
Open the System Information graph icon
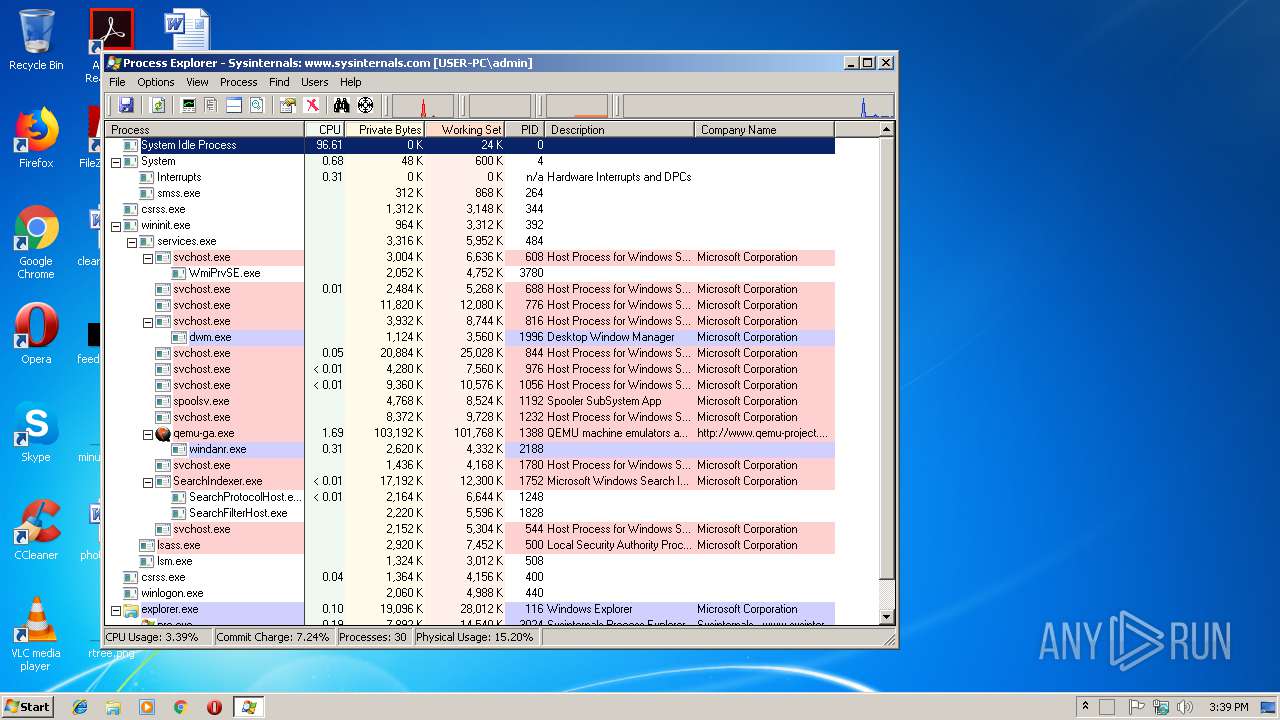pyautogui.click(x=188, y=105)
